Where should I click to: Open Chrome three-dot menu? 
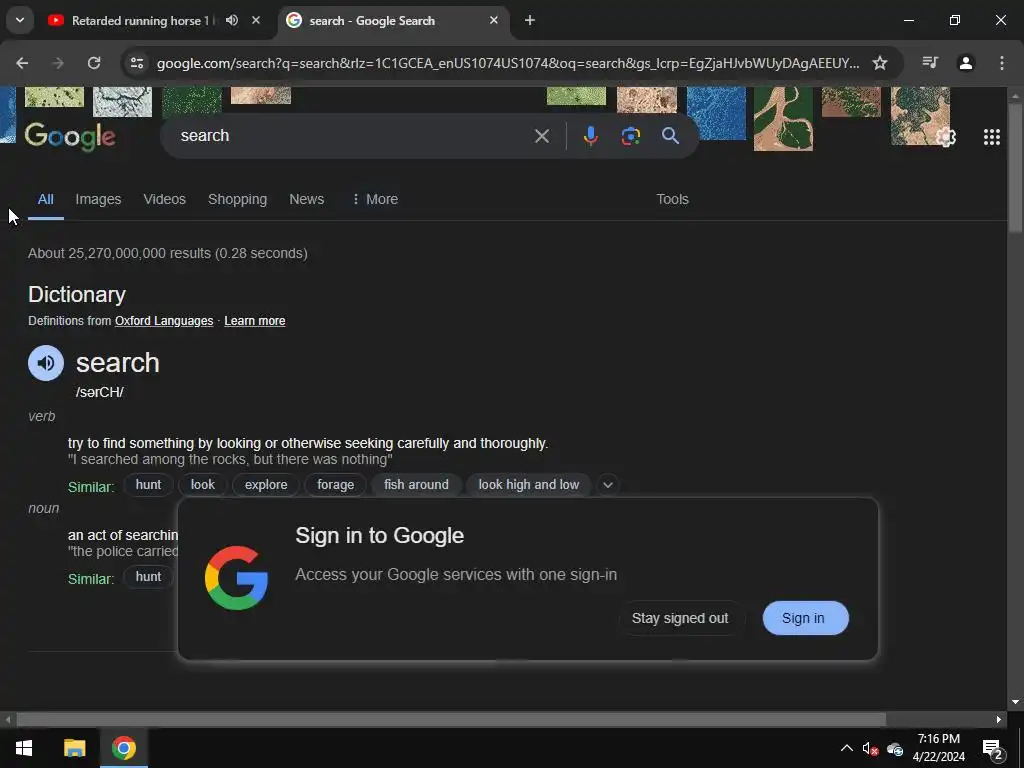point(1001,63)
